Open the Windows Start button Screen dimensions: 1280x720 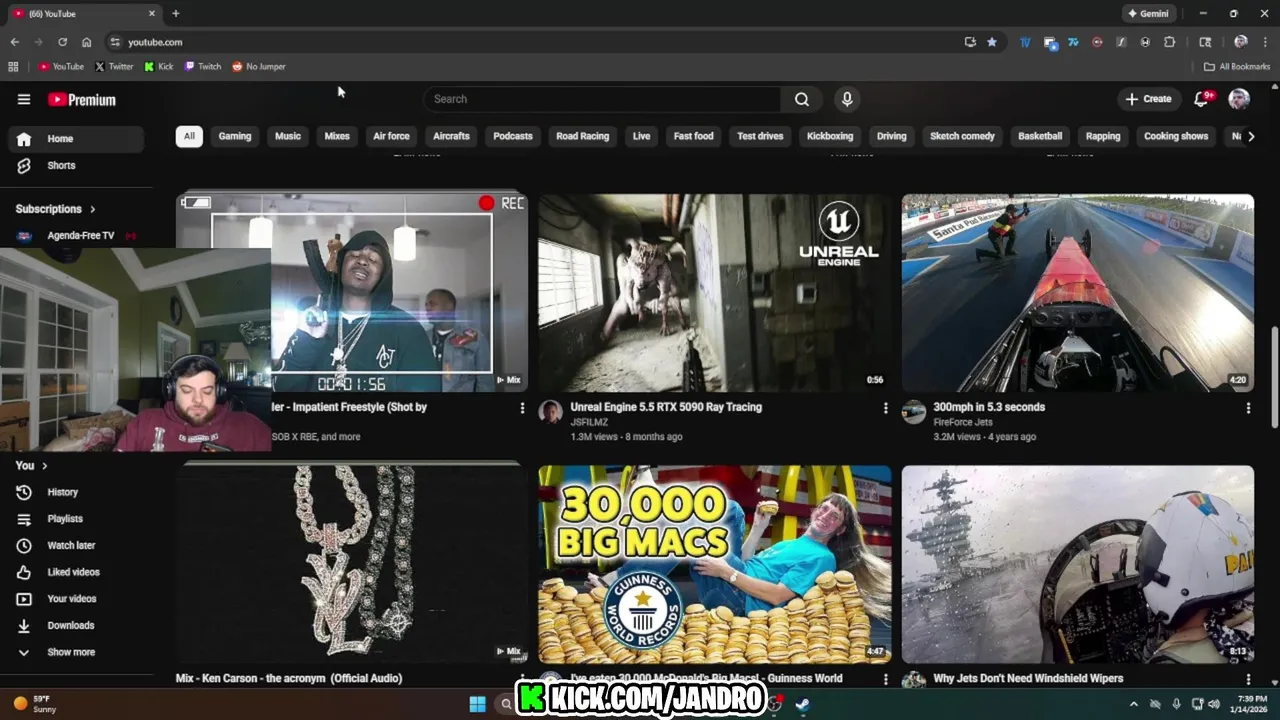coord(477,704)
